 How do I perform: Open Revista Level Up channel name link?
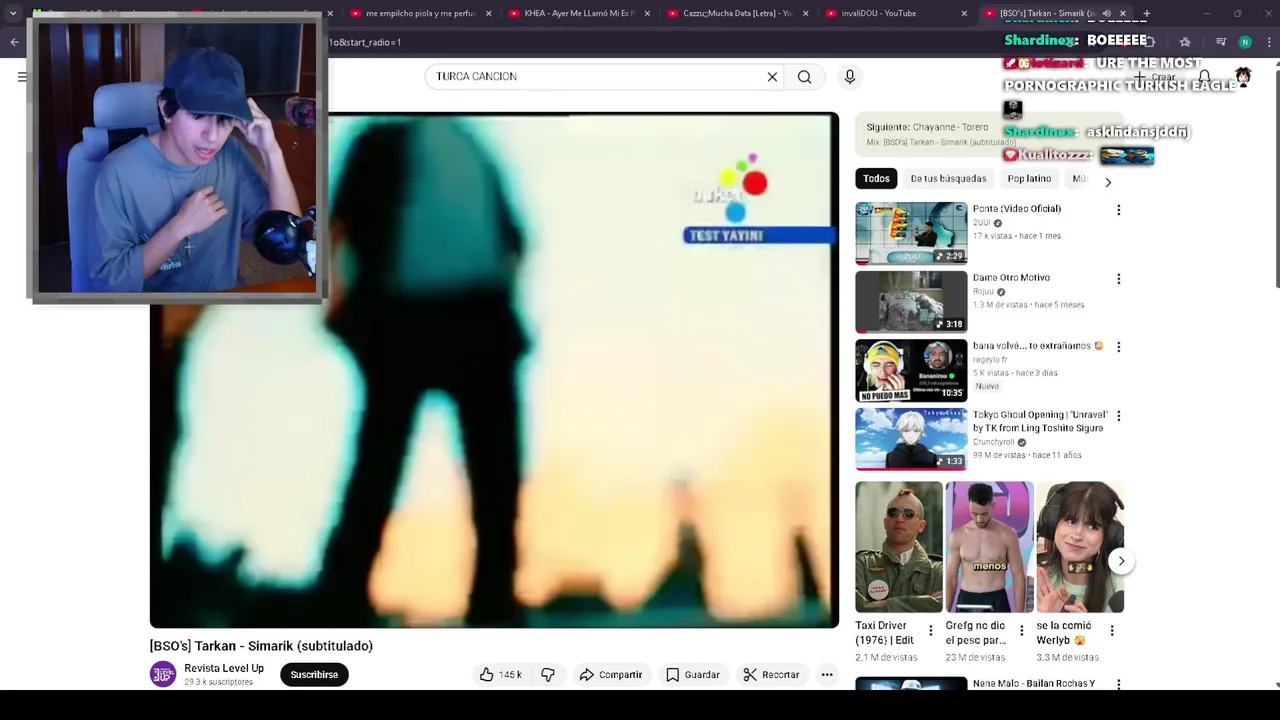coord(224,668)
